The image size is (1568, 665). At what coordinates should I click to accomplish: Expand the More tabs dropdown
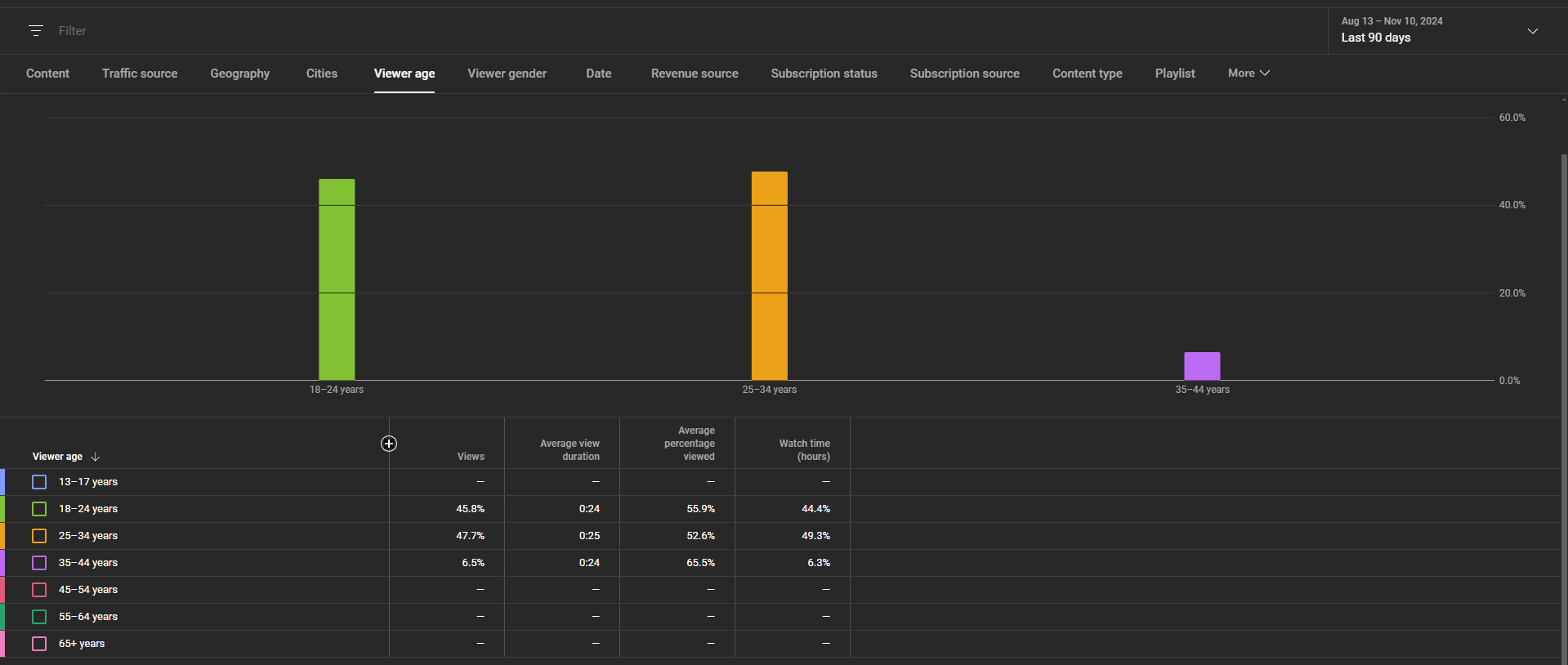tap(1248, 74)
